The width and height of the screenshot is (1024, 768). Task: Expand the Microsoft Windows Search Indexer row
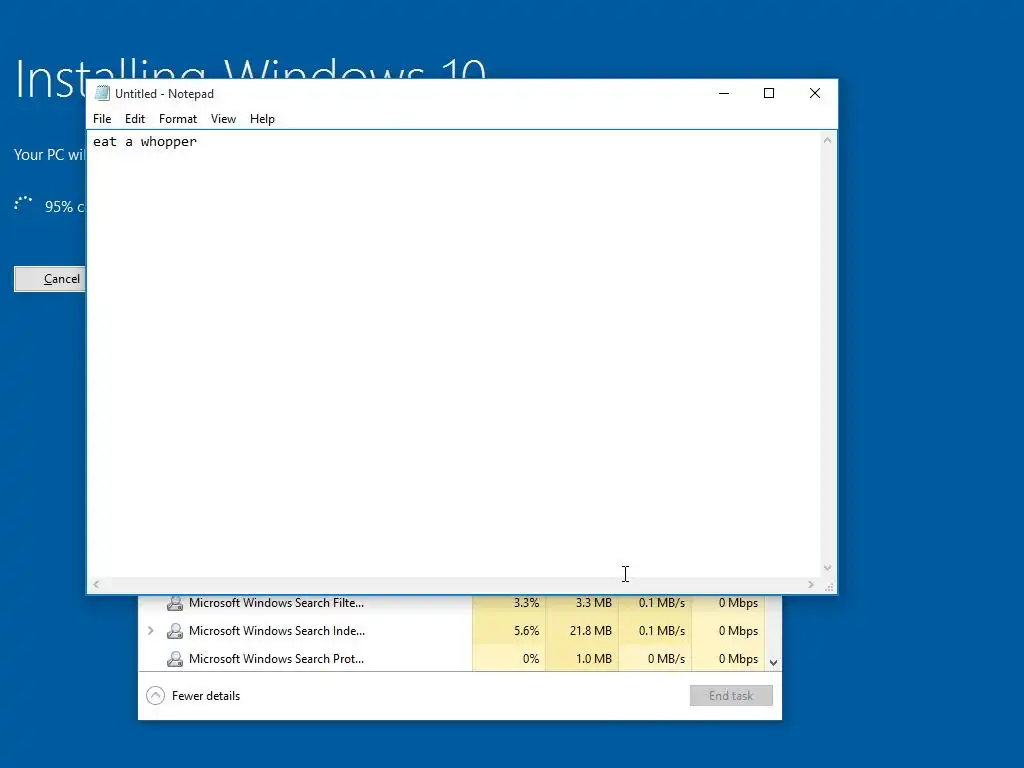tap(151, 631)
